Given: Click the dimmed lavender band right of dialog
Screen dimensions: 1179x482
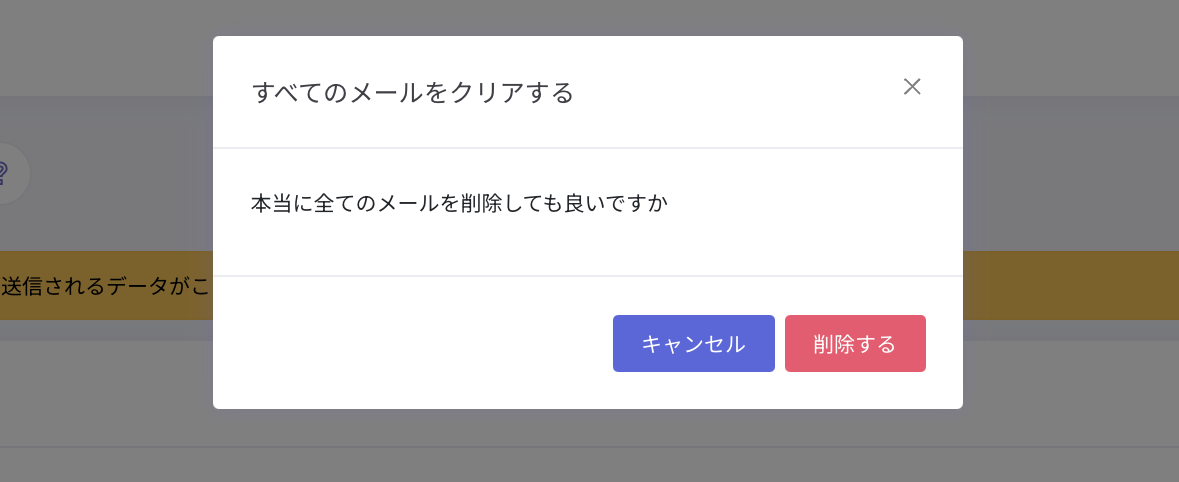Looking at the screenshot, I should coord(1071,173).
